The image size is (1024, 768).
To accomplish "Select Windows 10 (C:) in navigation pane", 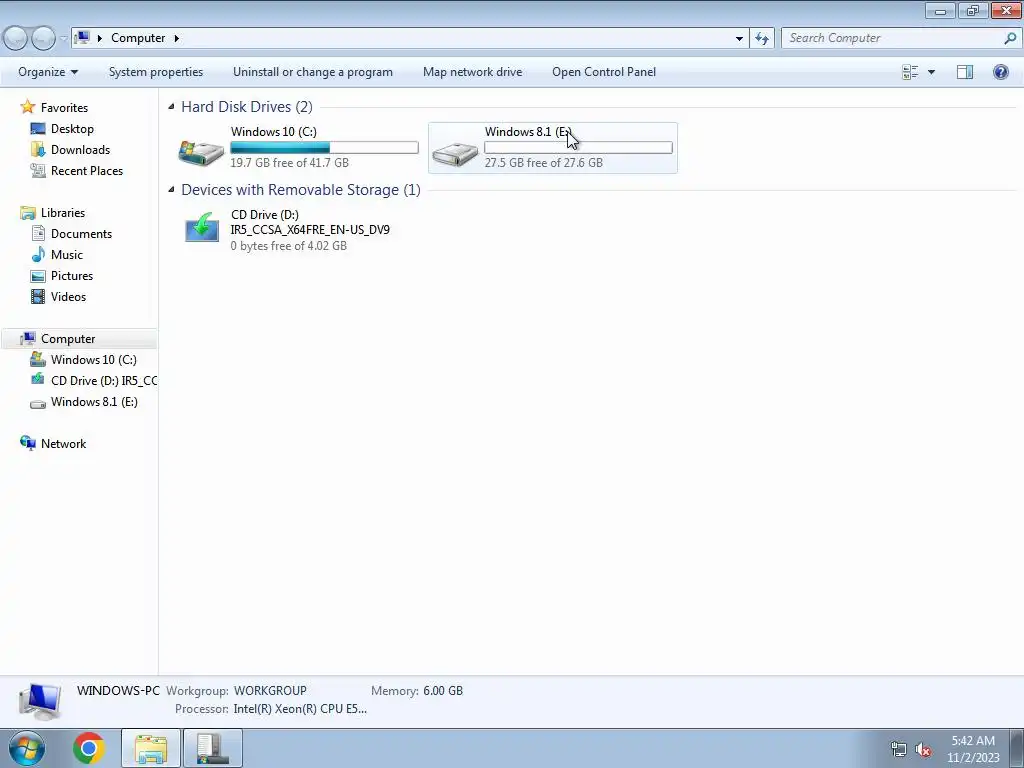I will tap(94, 360).
